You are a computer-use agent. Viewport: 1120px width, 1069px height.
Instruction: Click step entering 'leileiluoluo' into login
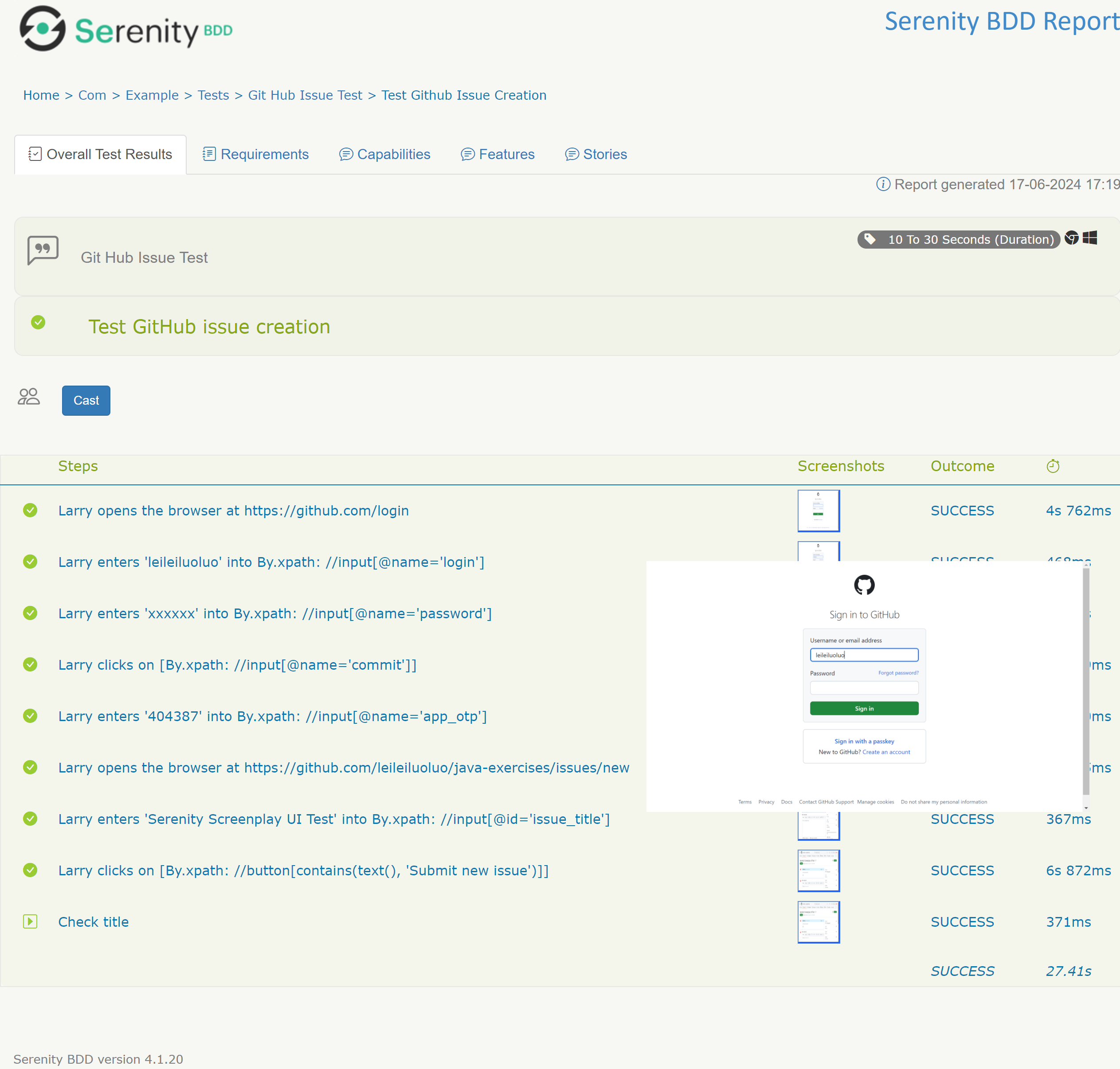tap(271, 562)
